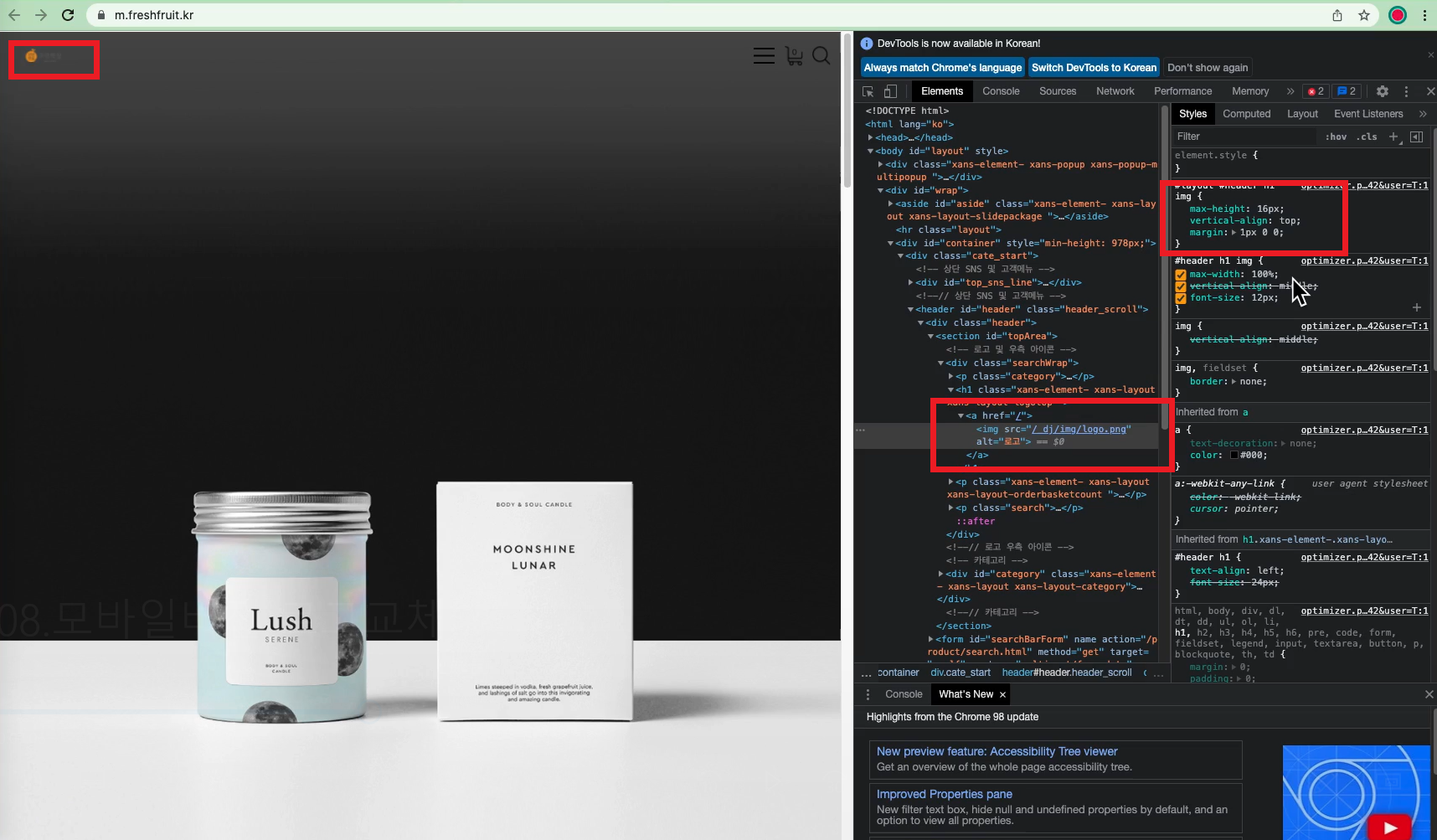Share this page from the address bar

pos(1337,15)
